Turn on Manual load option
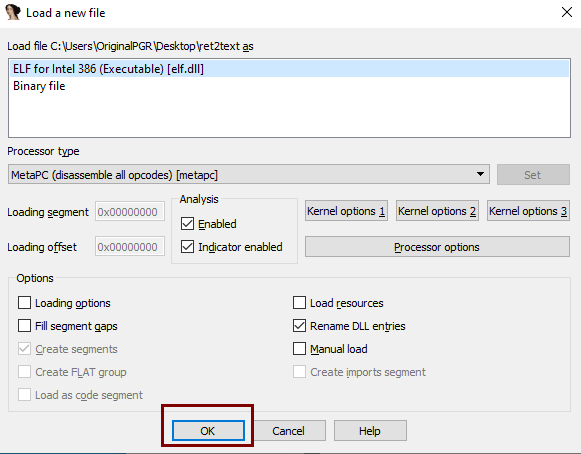This screenshot has height=454, width=581. point(299,349)
